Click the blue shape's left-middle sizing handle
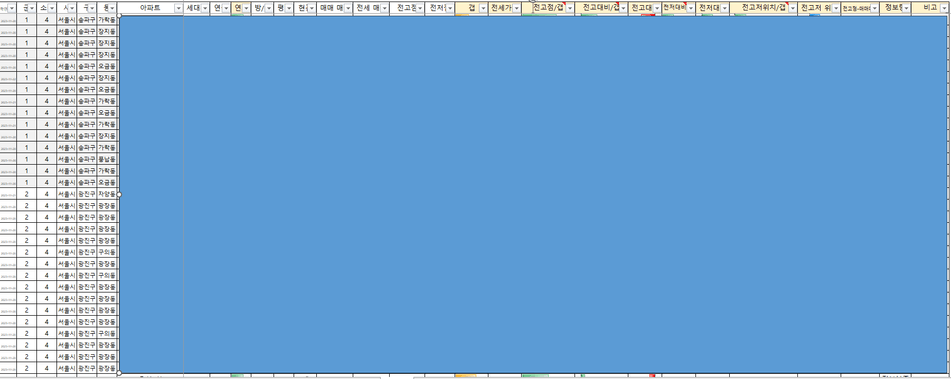This screenshot has width=951, height=379. tap(119, 194)
